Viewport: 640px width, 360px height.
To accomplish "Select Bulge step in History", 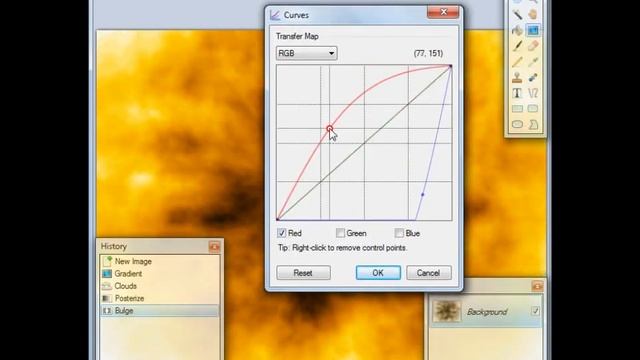I will point(159,311).
